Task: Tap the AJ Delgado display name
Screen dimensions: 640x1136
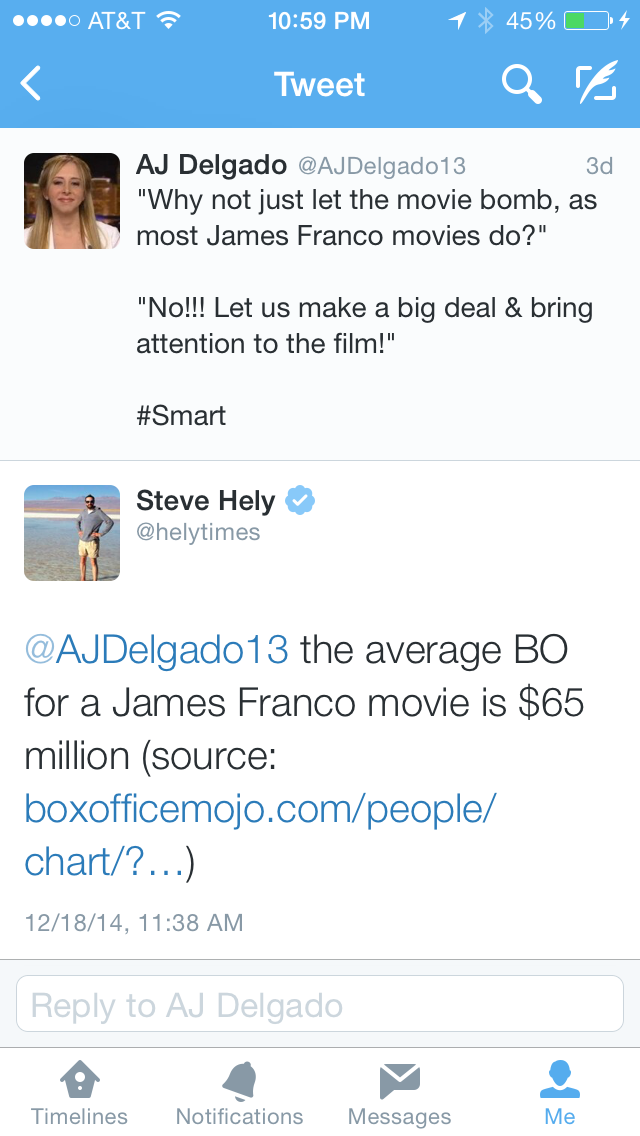Action: point(212,165)
